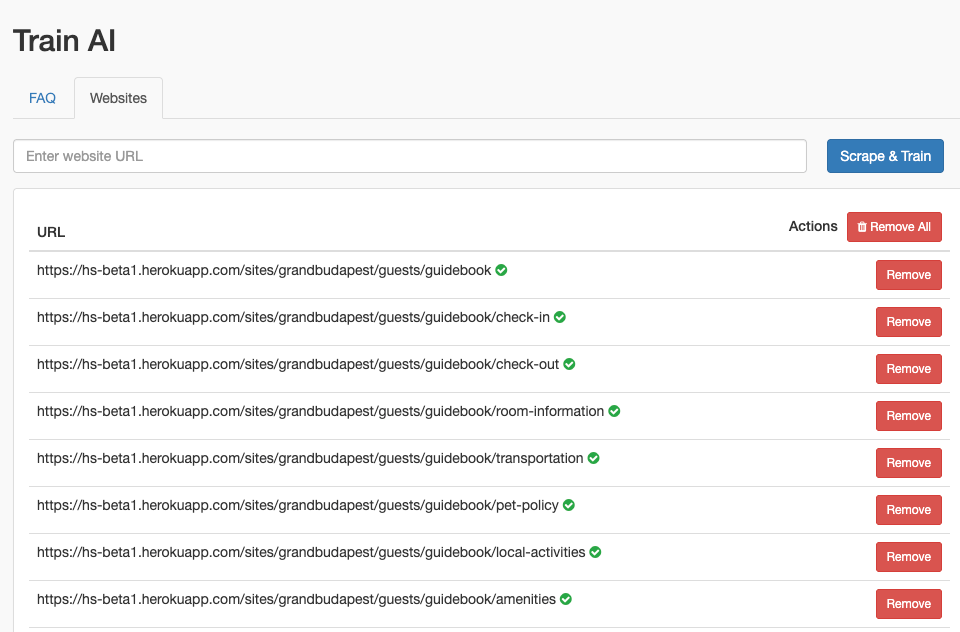
Task: Switch to the FAQ tab
Action: click(x=42, y=98)
